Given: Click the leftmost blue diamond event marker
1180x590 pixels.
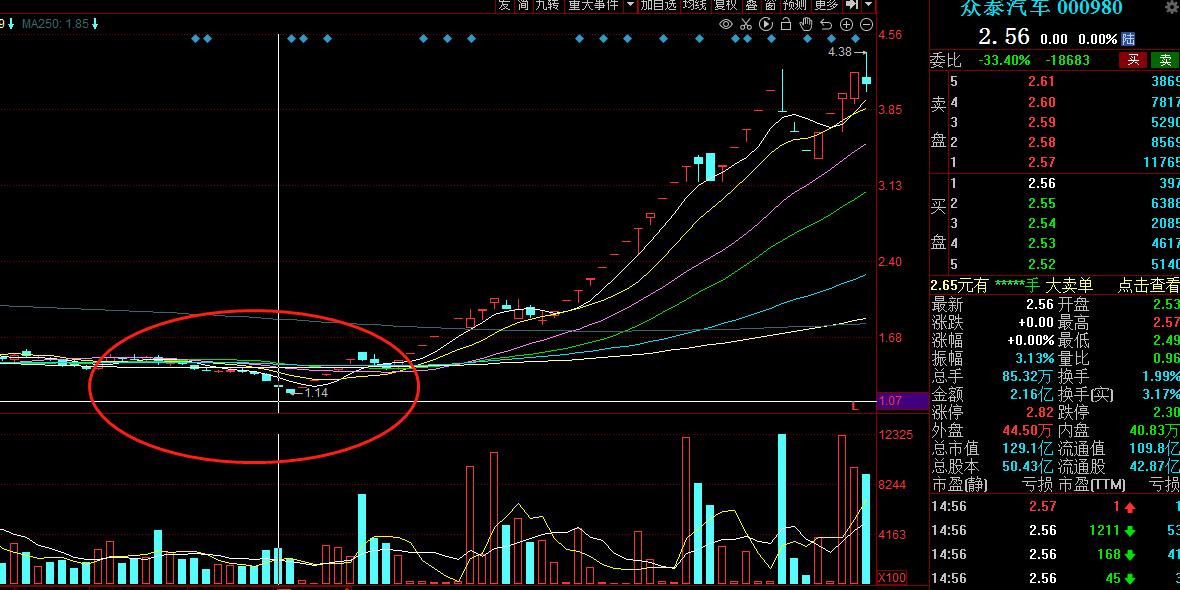Looking at the screenshot, I should click(x=196, y=38).
